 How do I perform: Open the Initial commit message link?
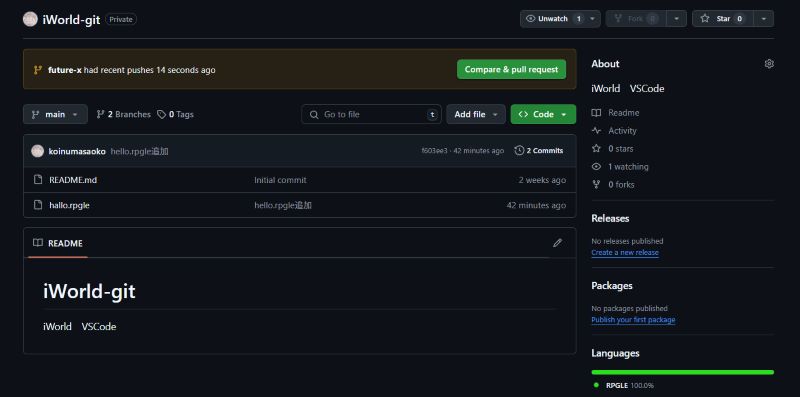(280, 180)
